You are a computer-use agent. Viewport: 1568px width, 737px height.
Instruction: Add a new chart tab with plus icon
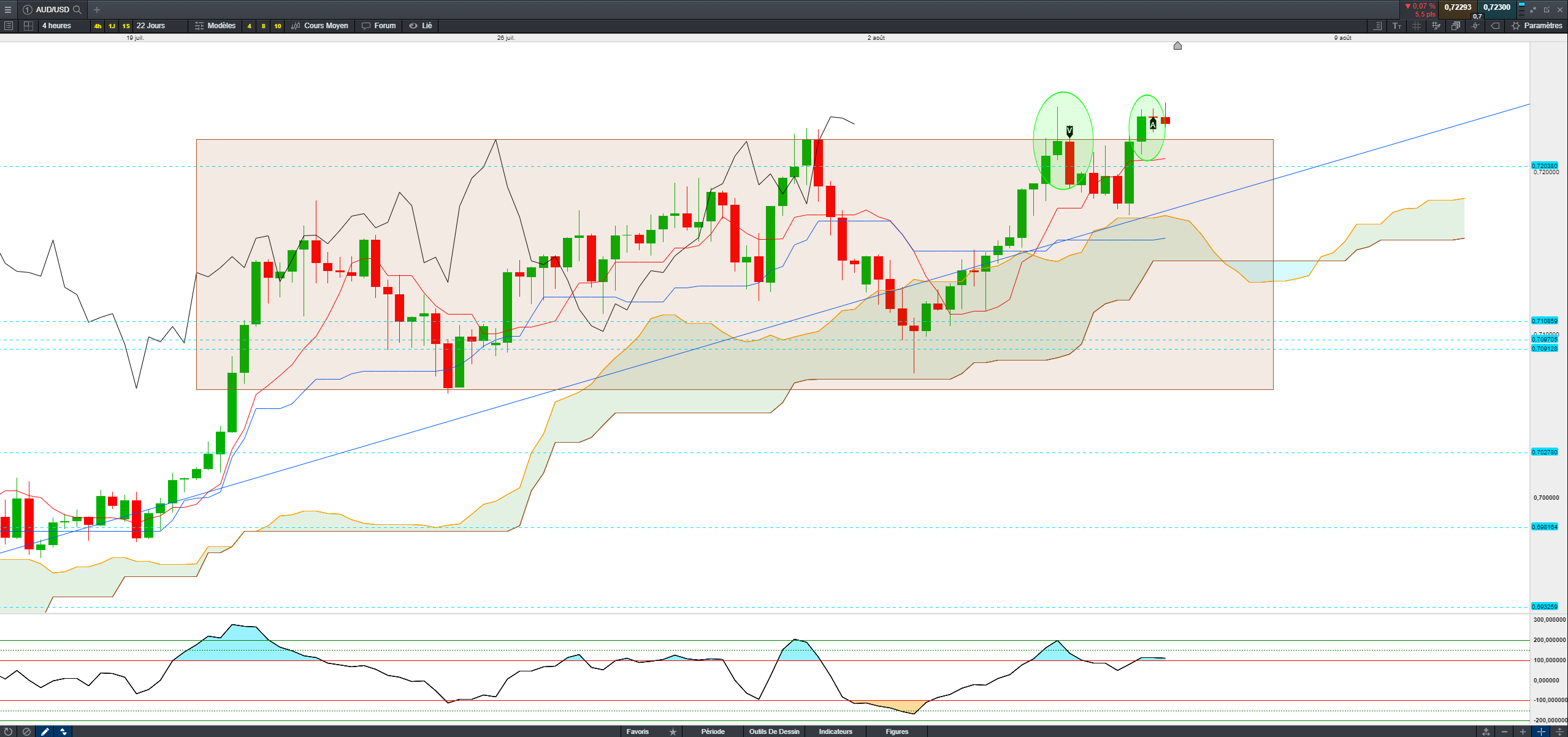[96, 9]
